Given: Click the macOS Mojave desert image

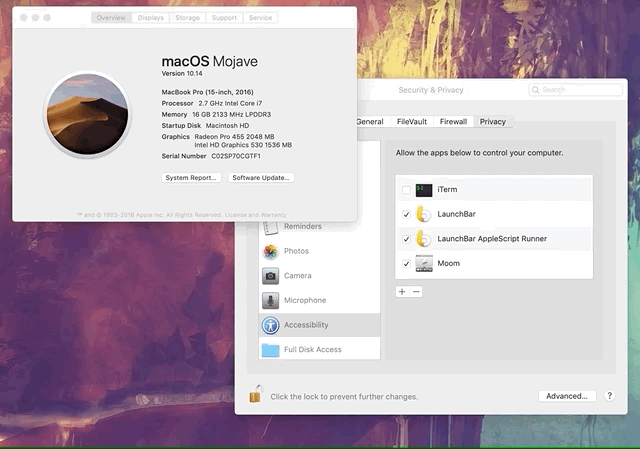Looking at the screenshot, I should click(87, 115).
